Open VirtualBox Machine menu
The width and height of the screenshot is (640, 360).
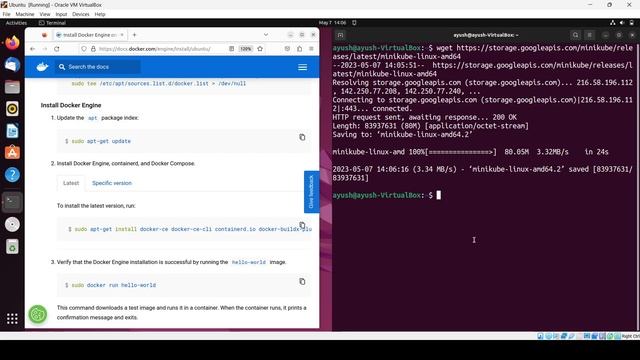[25, 14]
